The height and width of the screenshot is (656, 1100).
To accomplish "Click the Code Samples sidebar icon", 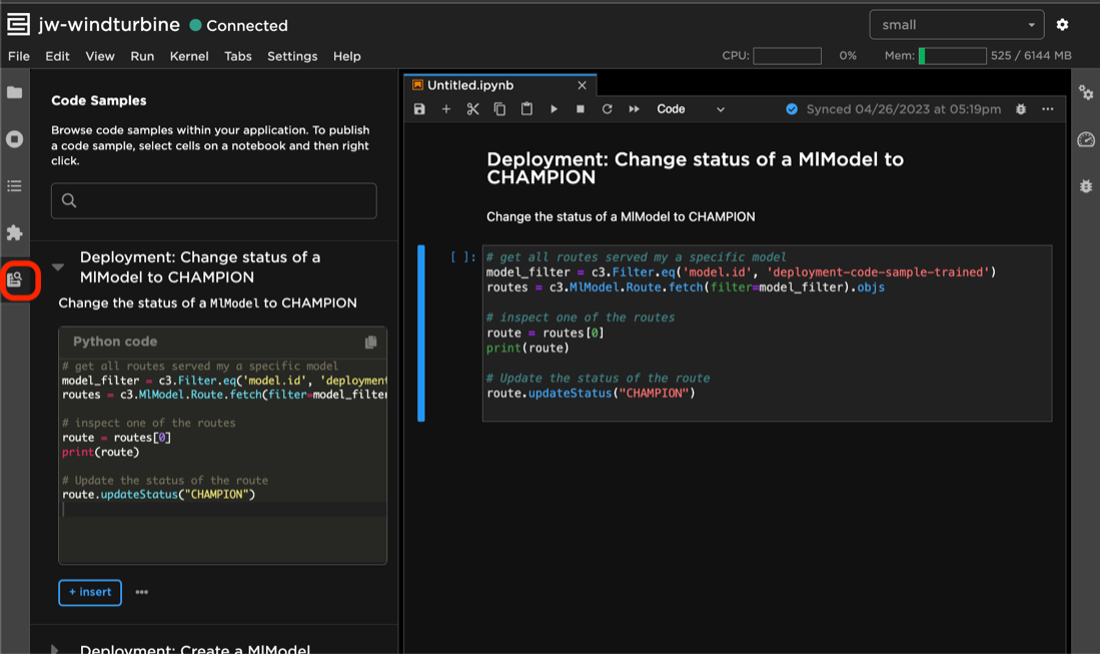I will coord(15,280).
